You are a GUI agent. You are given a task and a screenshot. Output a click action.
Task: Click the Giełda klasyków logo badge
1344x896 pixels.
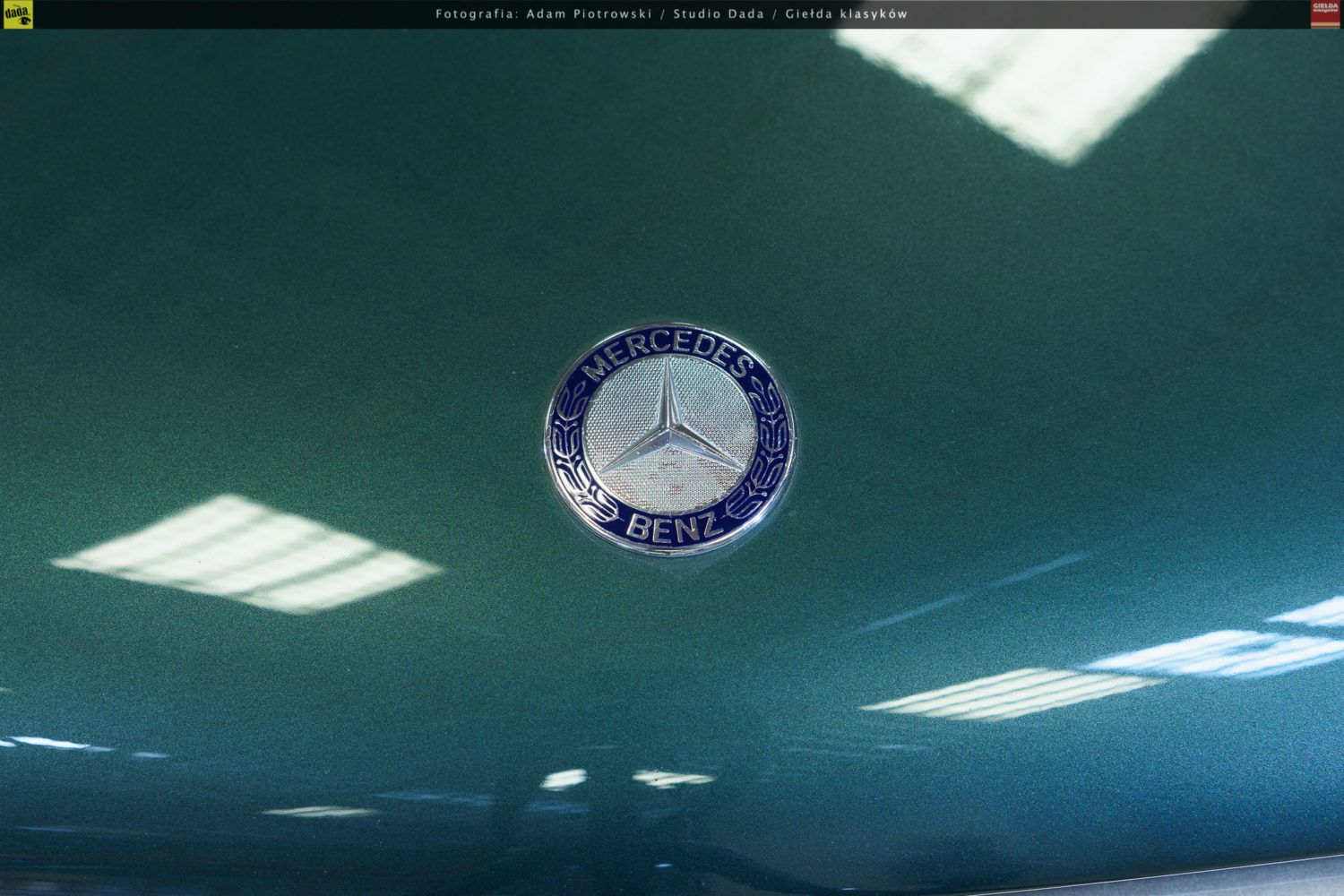coord(1325,14)
